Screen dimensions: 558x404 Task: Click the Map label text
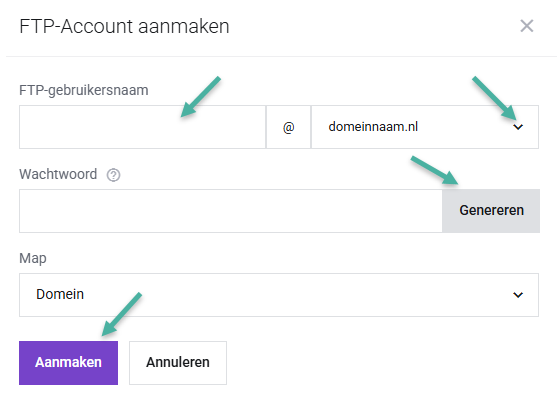pos(33,258)
